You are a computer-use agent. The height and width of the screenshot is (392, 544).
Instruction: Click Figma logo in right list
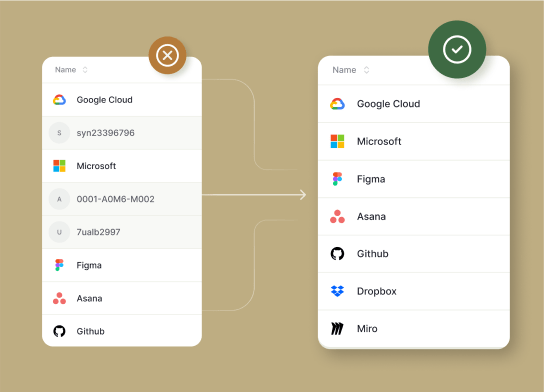pyautogui.click(x=337, y=179)
